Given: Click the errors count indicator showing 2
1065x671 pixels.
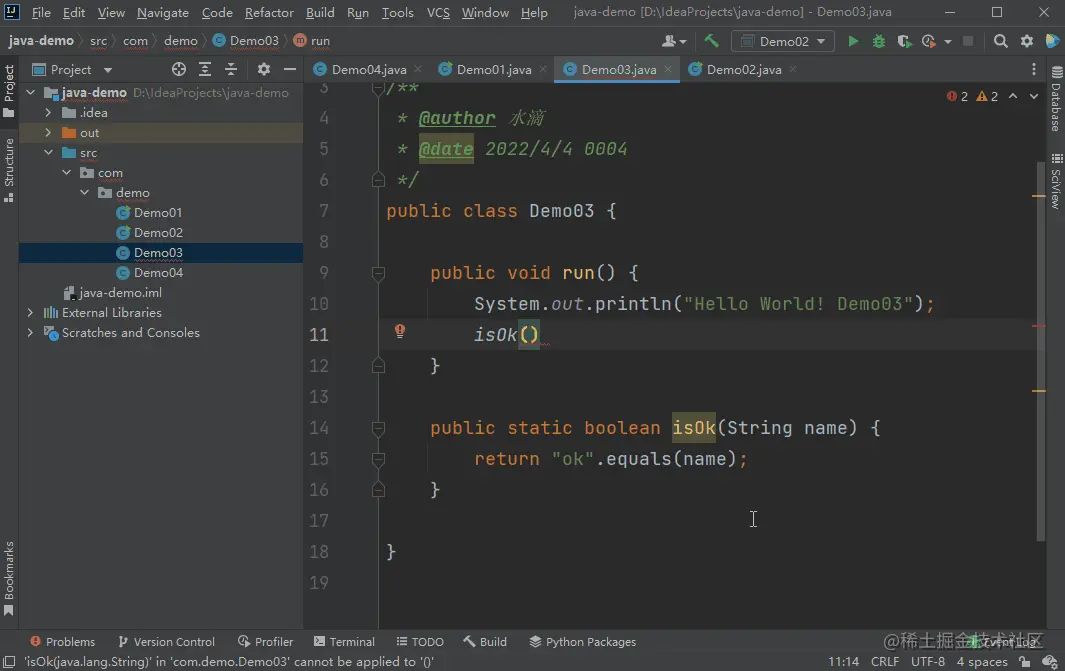Looking at the screenshot, I should click(957, 96).
